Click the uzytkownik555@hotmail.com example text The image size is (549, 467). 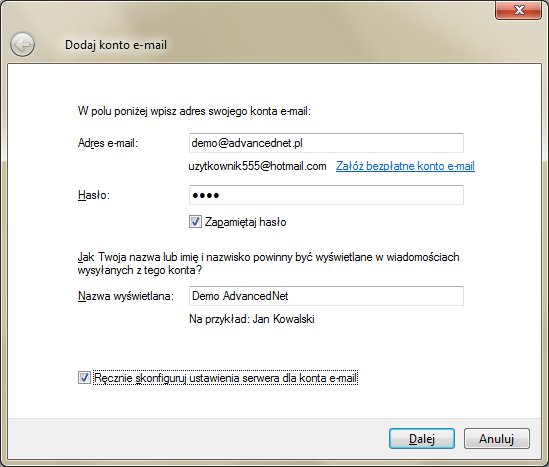point(257,166)
